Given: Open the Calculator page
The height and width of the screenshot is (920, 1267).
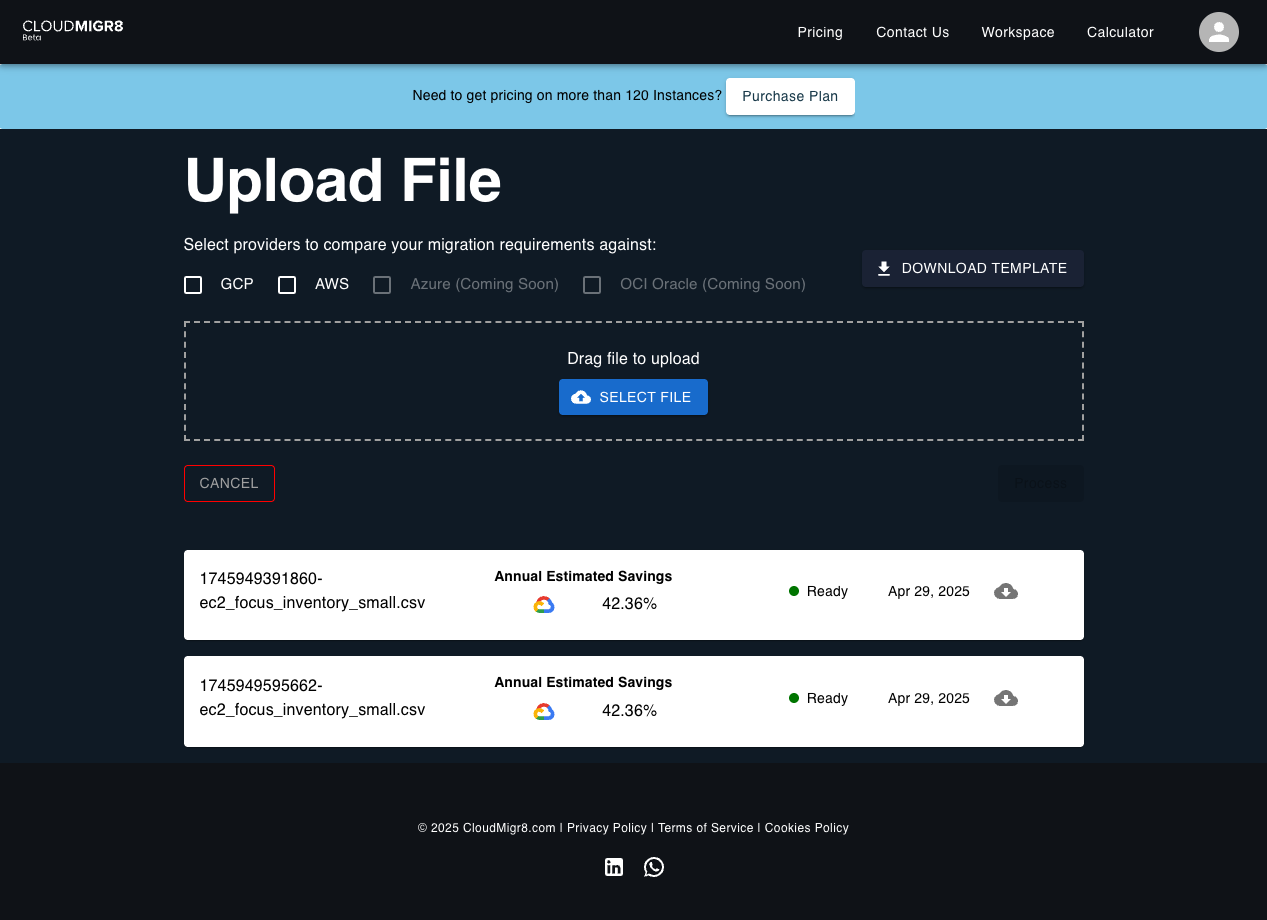Looking at the screenshot, I should point(1120,32).
